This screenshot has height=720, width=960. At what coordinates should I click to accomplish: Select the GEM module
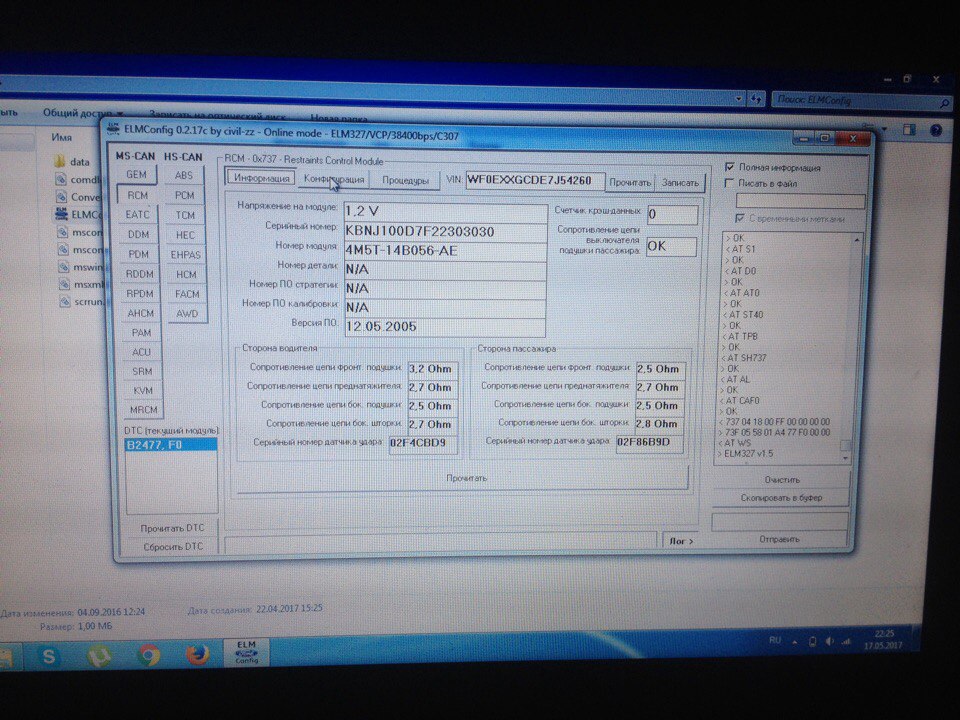136,174
